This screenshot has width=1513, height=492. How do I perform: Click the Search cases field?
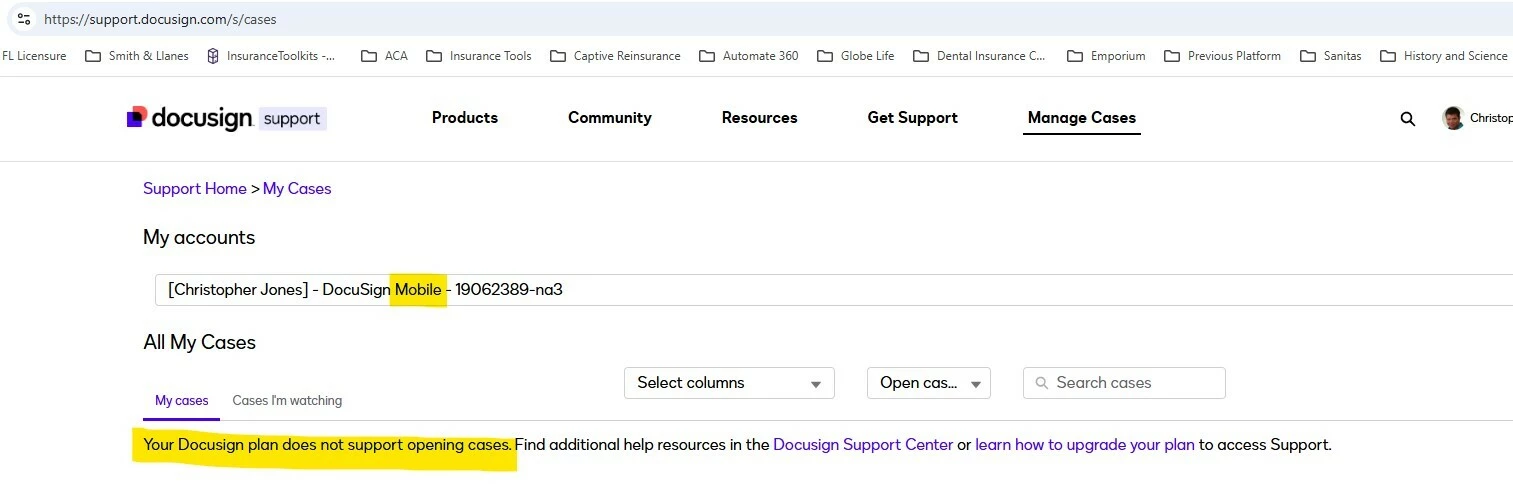coord(1124,383)
